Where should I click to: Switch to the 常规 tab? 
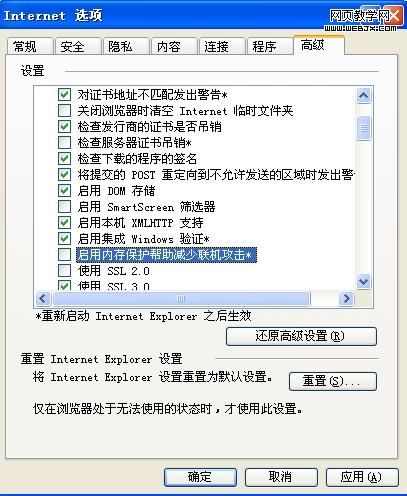coord(30,46)
